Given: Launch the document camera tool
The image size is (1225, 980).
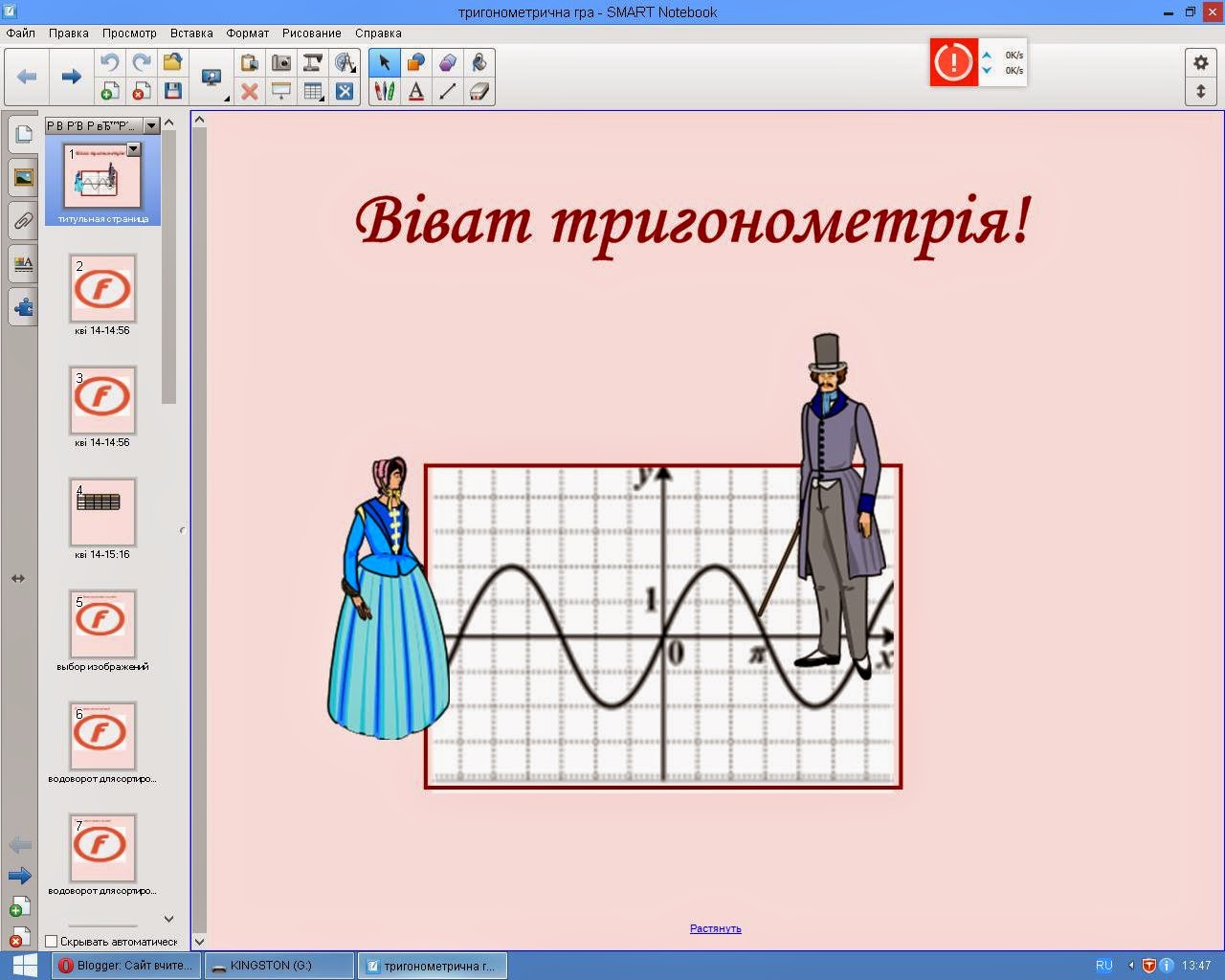Looking at the screenshot, I should point(313,63).
